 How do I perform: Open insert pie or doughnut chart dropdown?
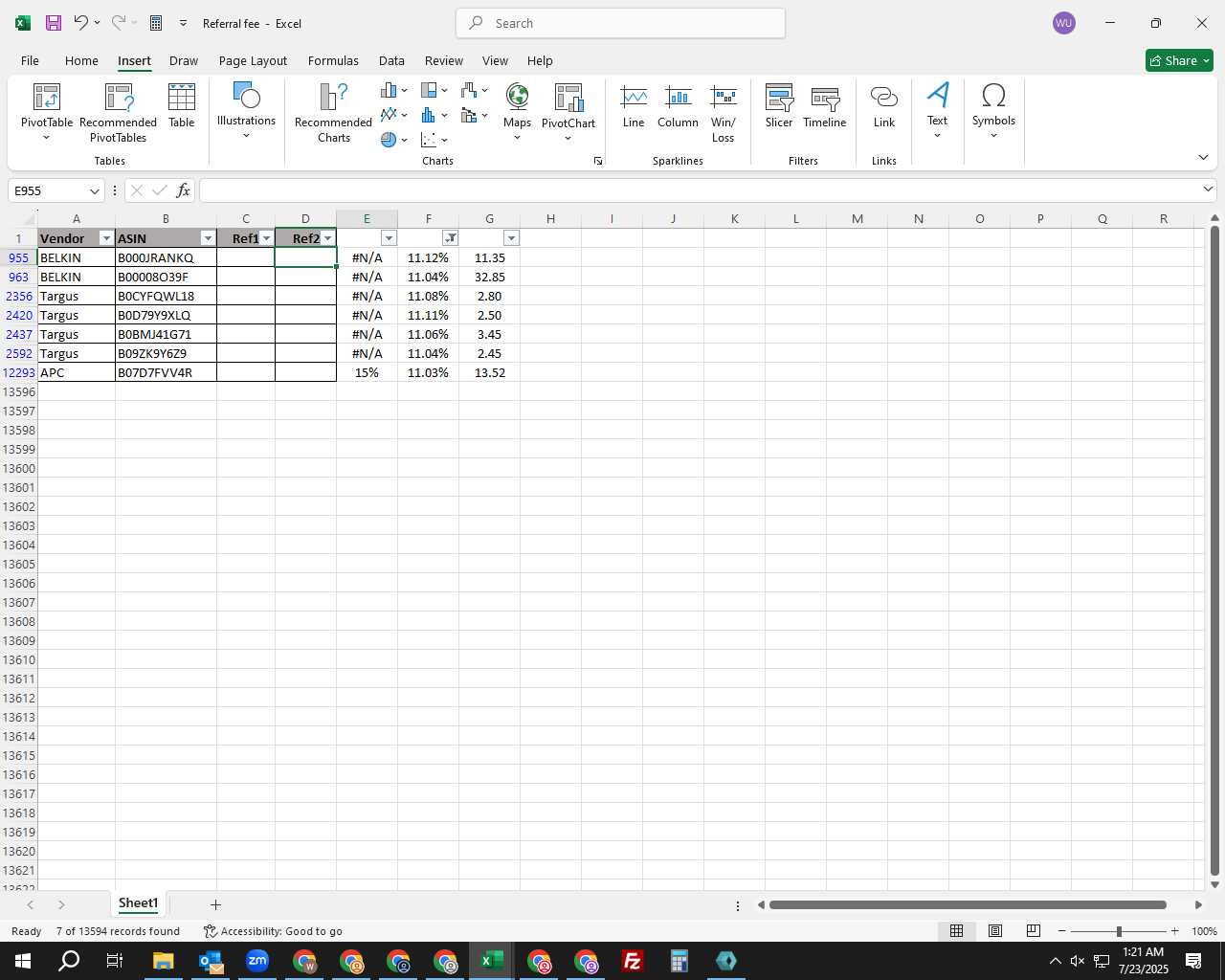coord(393,140)
